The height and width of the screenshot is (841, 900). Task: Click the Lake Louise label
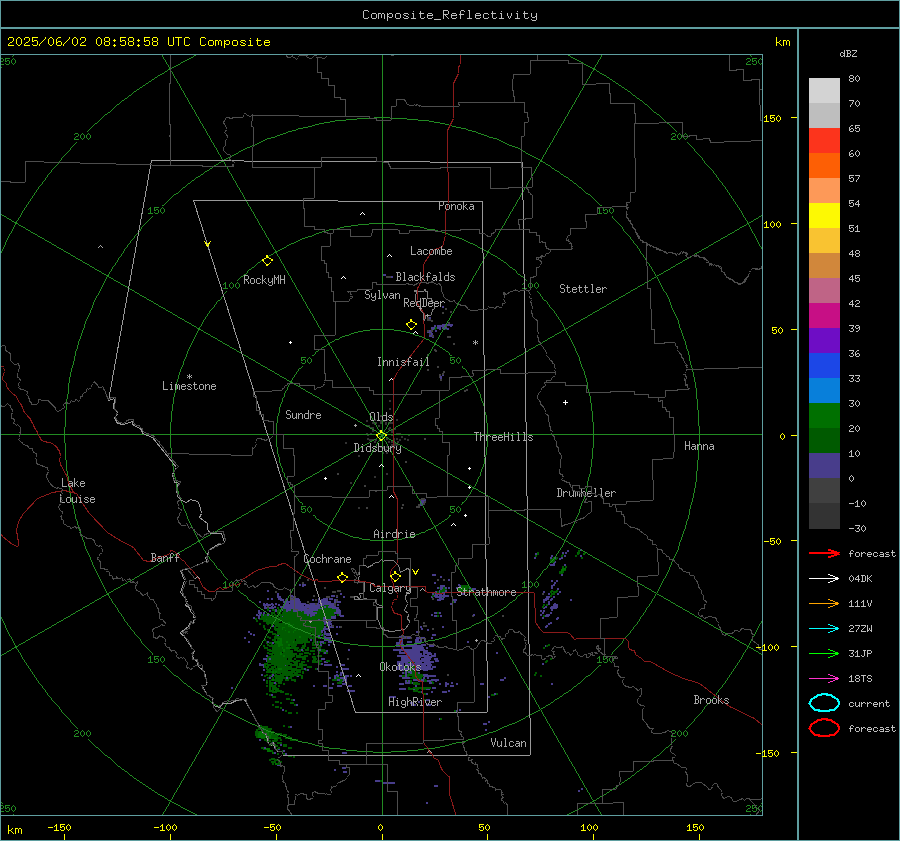point(77,491)
